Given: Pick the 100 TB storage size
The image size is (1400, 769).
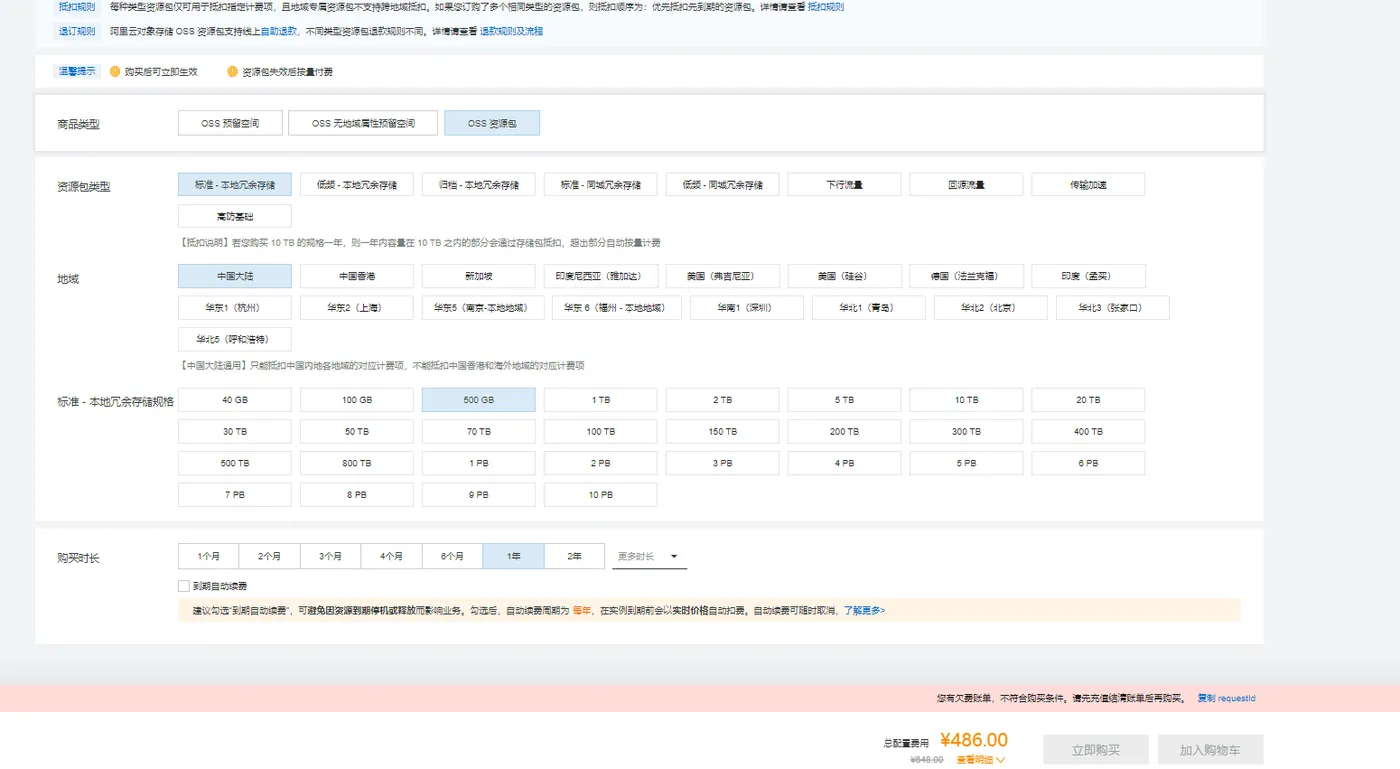Looking at the screenshot, I should 601,432.
